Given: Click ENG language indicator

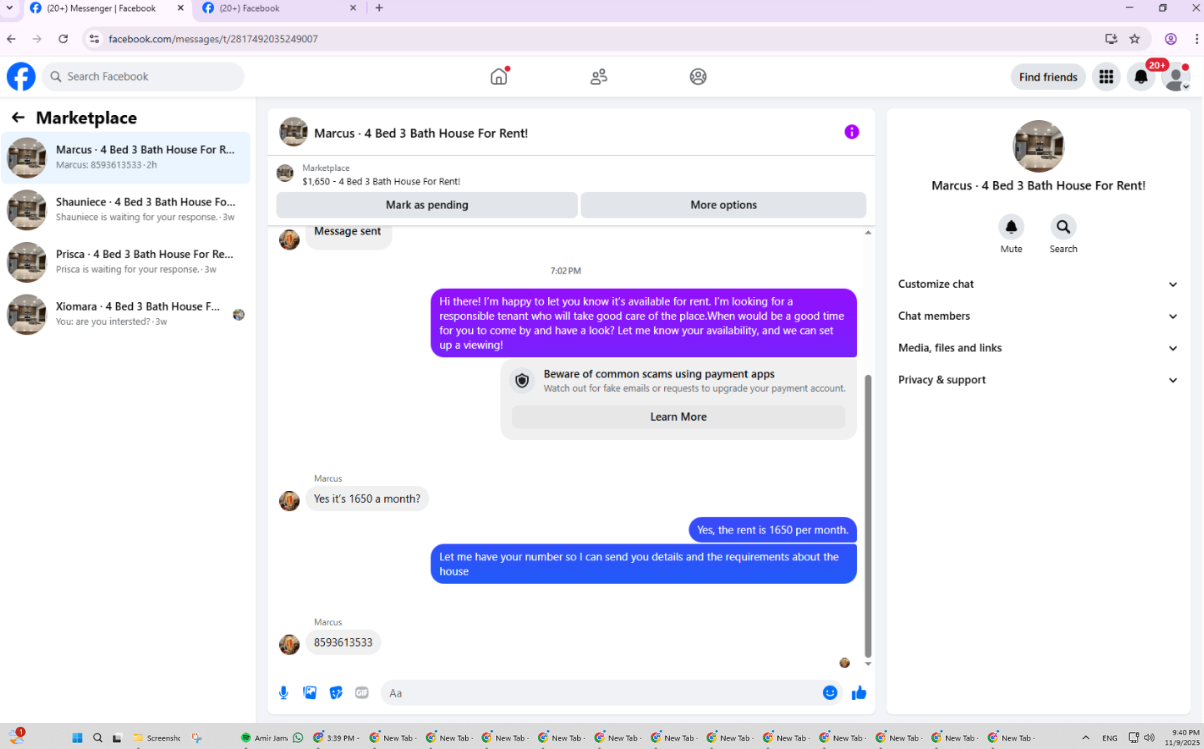Looking at the screenshot, I should click(1110, 738).
